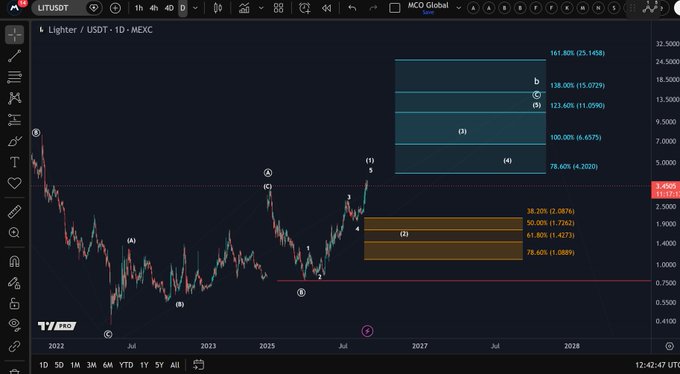Image resolution: width=680 pixels, height=374 pixels.
Task: Toggle stay in drawing mode pencil-lock
Action: coord(14,282)
